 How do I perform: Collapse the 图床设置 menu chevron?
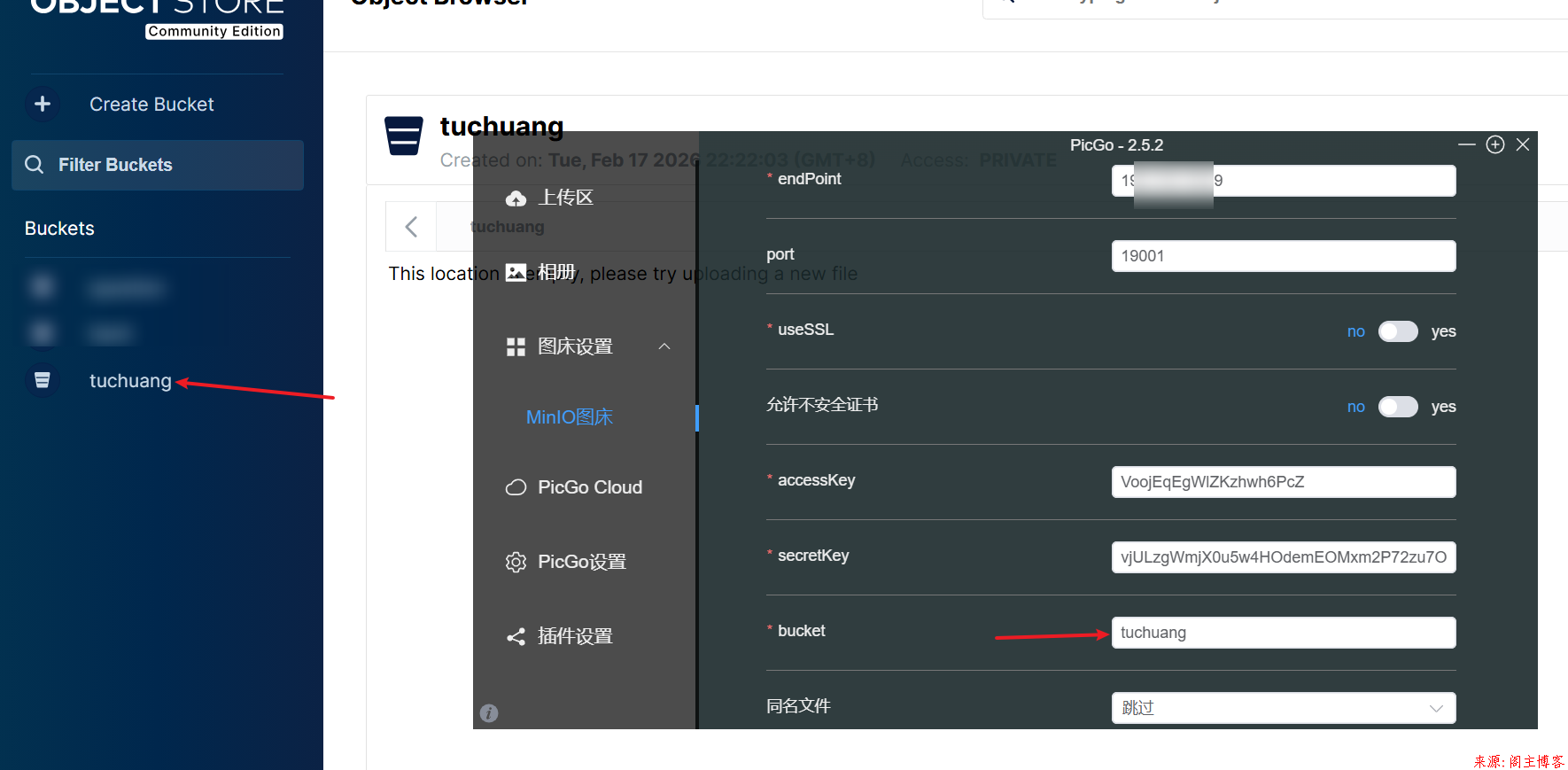tap(664, 346)
